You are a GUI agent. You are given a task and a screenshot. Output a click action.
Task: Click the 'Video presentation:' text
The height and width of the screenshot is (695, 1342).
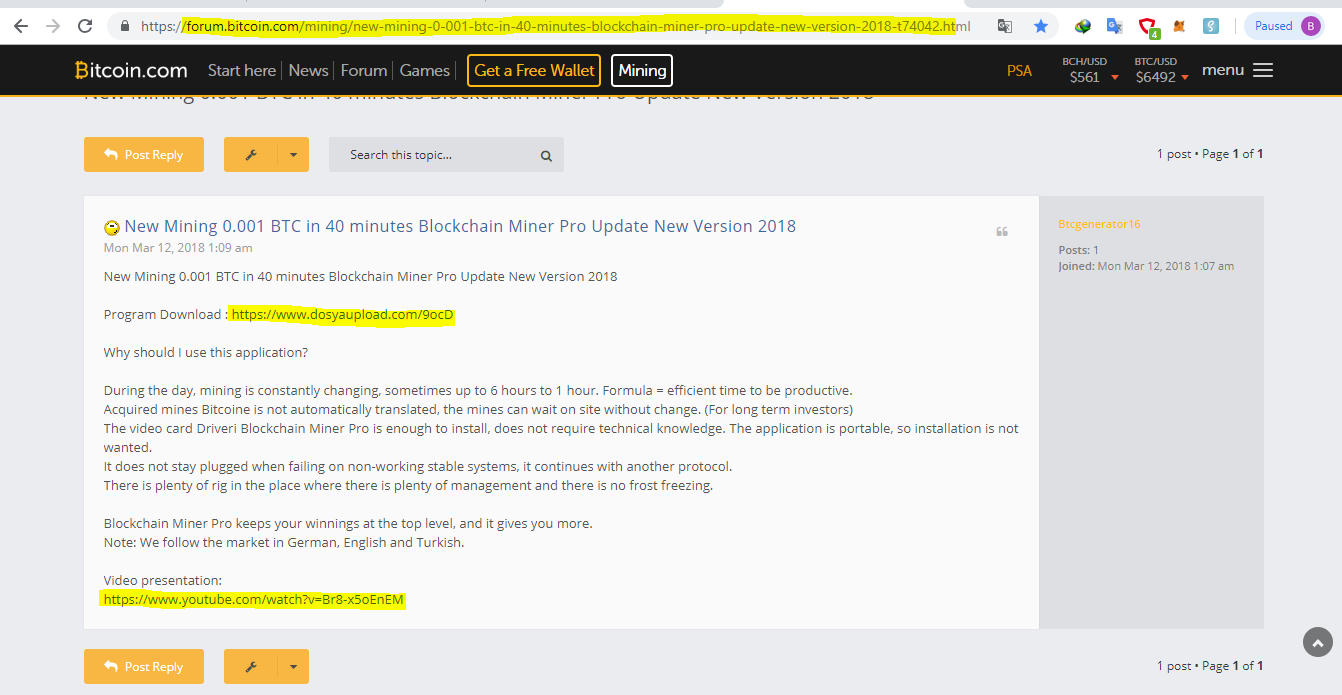point(163,581)
